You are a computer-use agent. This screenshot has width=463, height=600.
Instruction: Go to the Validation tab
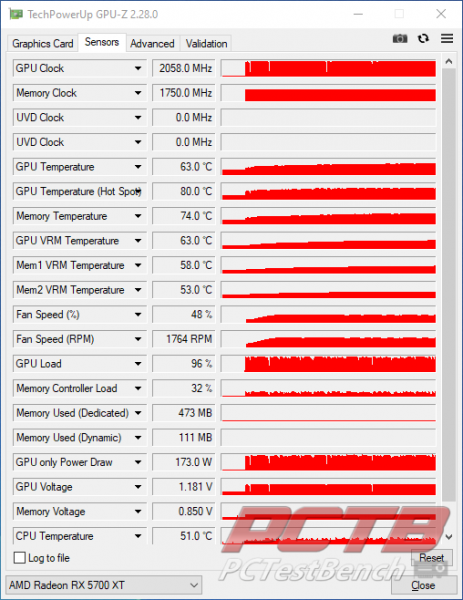tap(206, 44)
